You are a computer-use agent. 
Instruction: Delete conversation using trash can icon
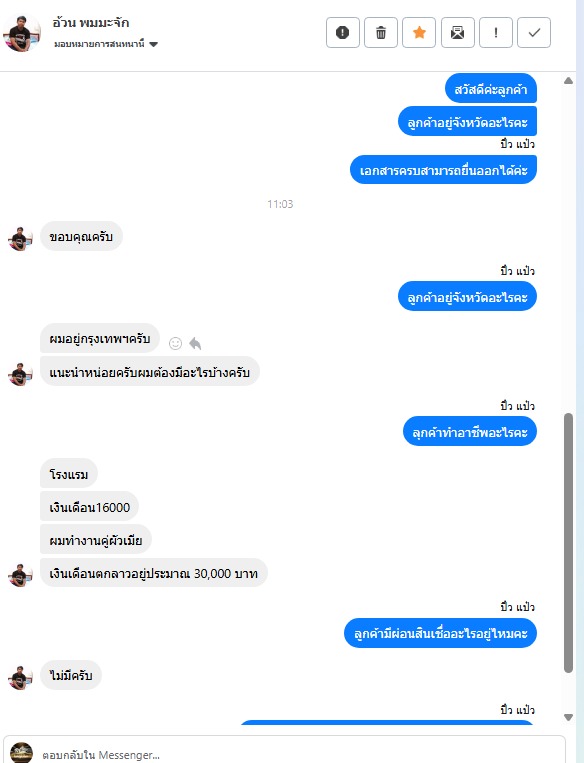pos(381,33)
